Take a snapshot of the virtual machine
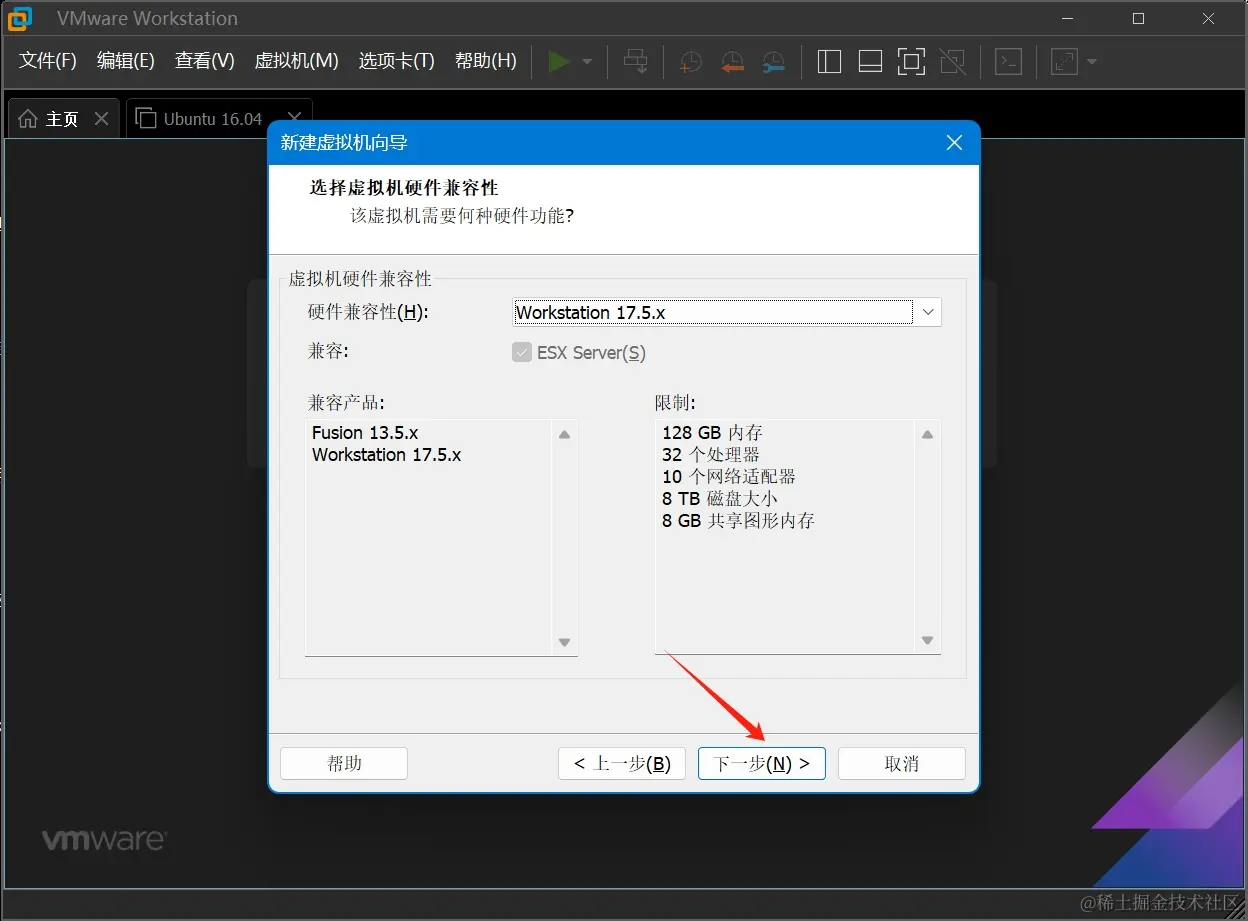 [x=691, y=62]
